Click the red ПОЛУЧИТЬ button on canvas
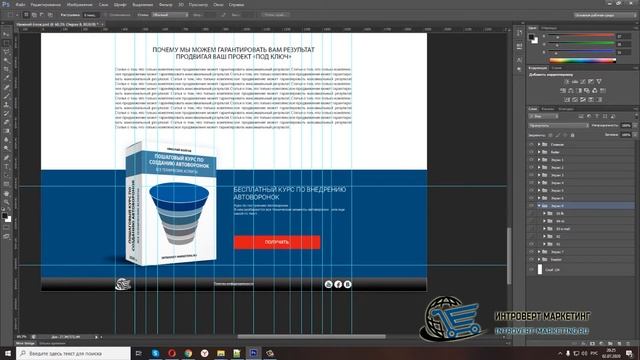Image resolution: width=640 pixels, height=360 pixels. coord(277,242)
